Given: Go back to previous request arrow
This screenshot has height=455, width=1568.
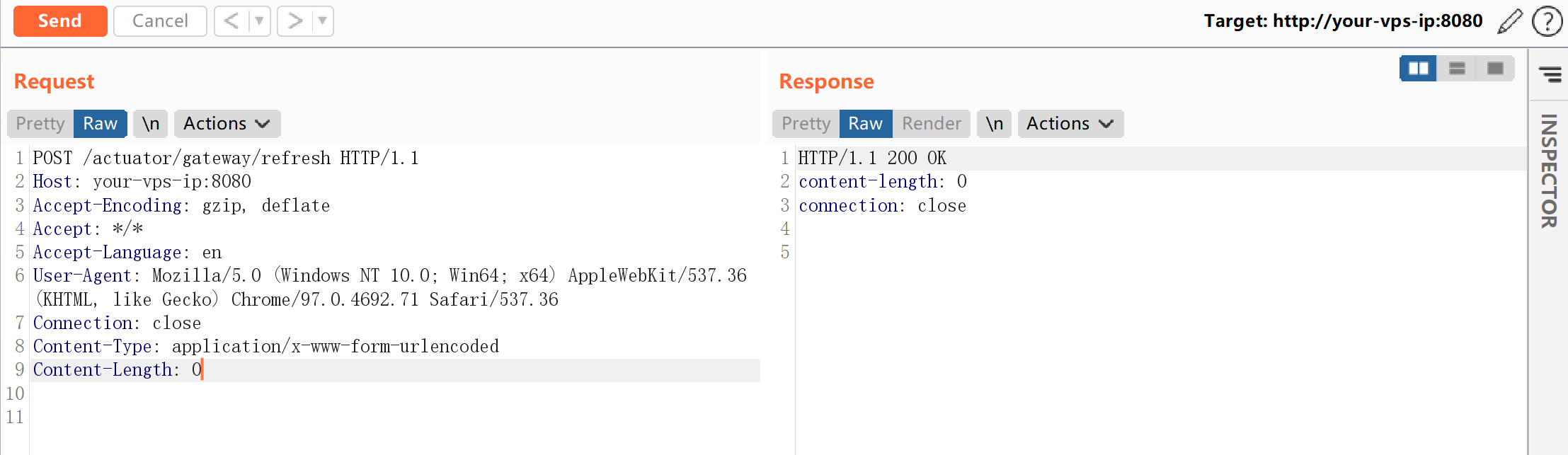Looking at the screenshot, I should pos(231,21).
